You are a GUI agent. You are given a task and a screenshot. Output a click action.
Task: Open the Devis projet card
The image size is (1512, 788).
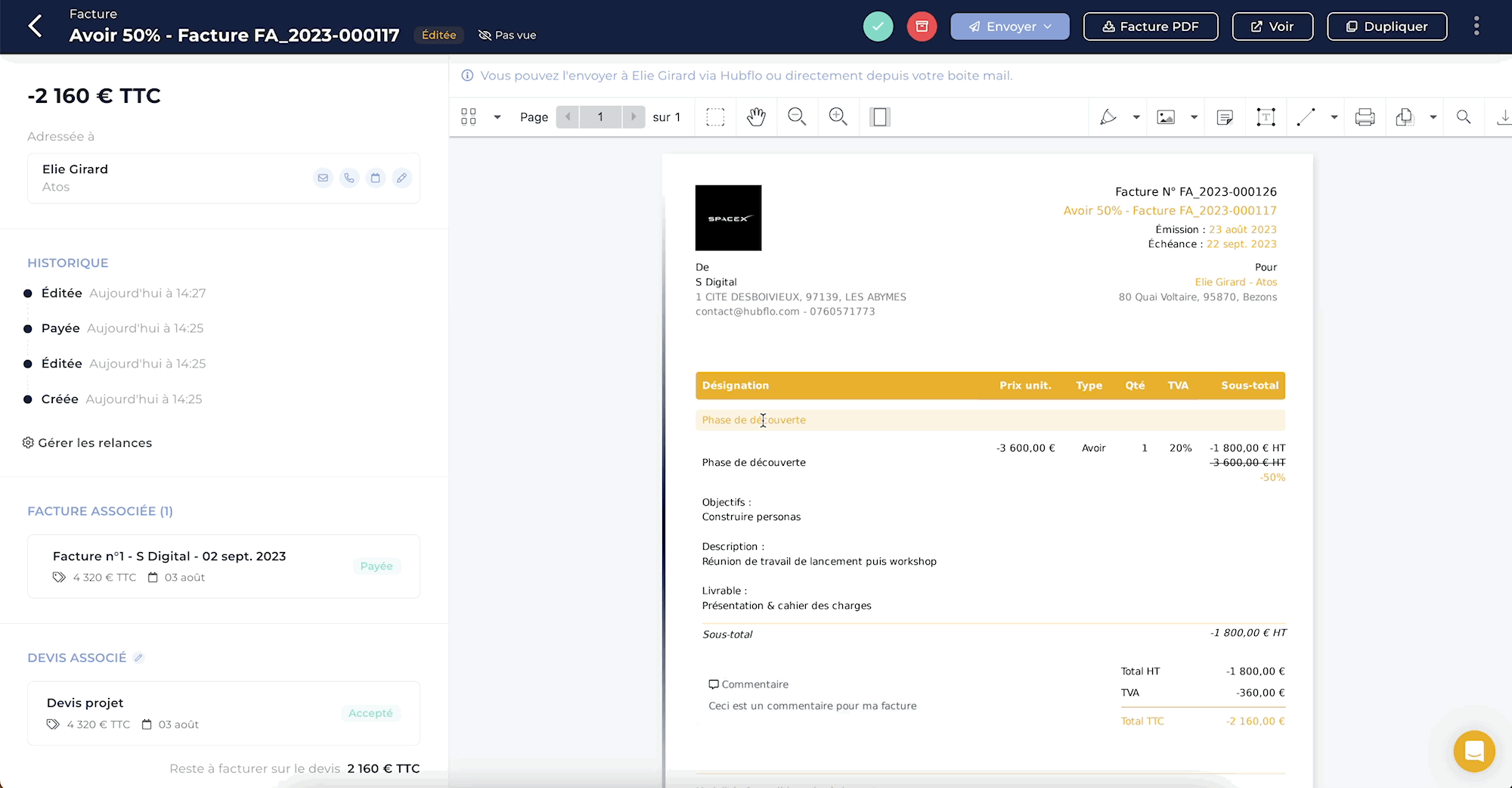(x=224, y=713)
